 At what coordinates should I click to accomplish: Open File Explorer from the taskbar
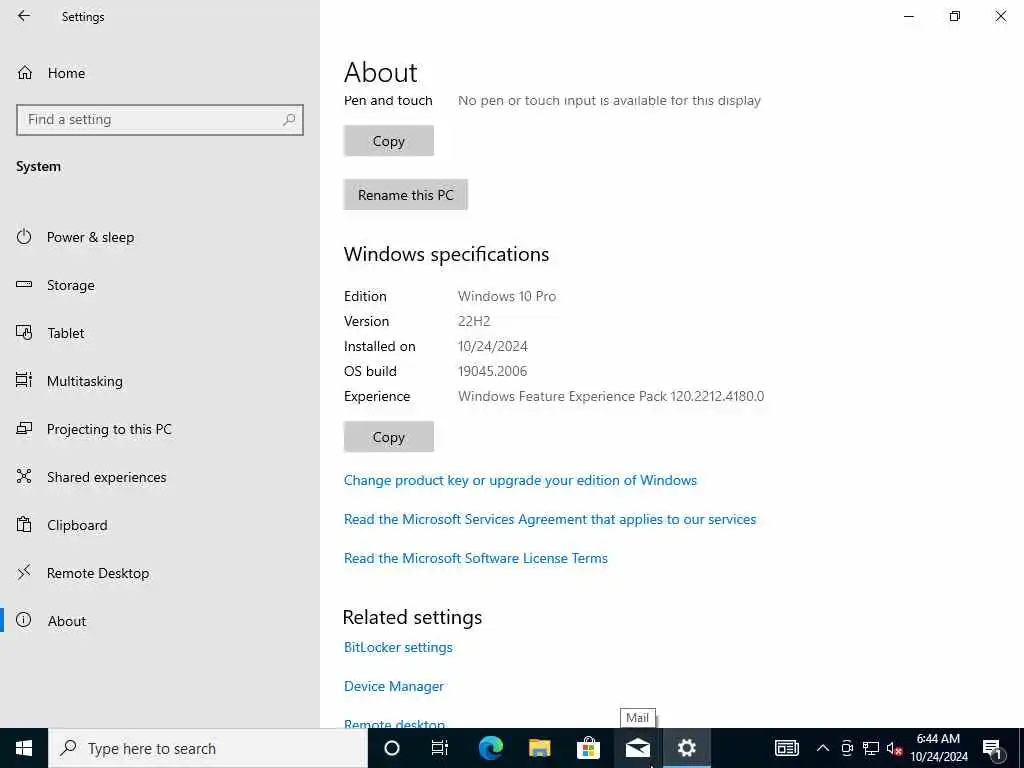point(539,748)
